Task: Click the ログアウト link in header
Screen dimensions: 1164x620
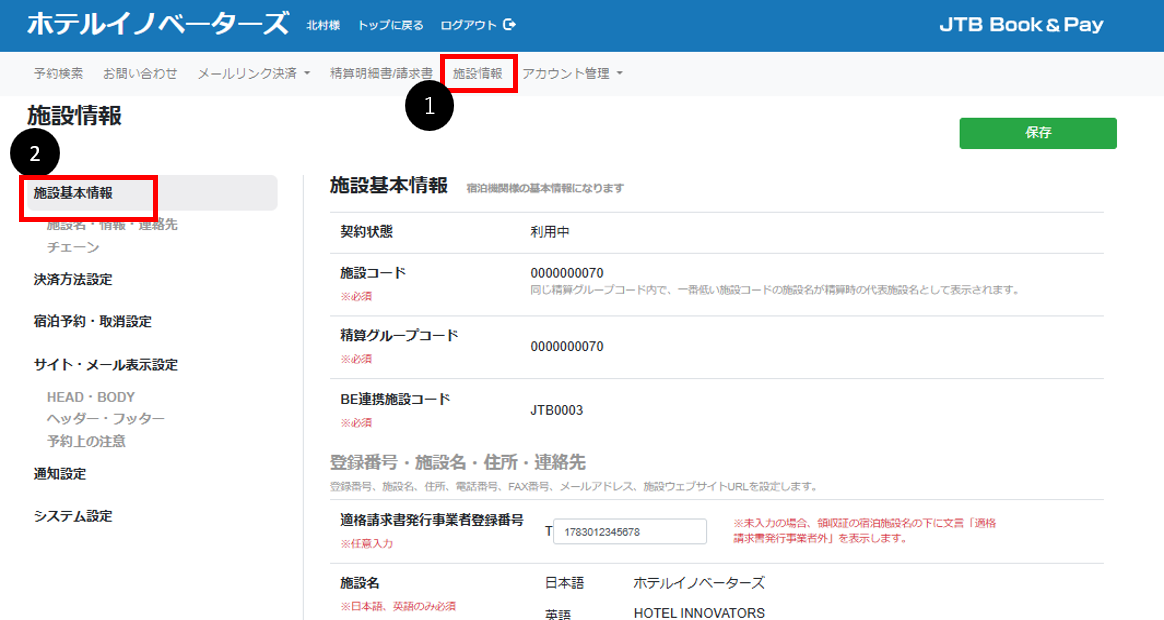Action: pyautogui.click(x=468, y=25)
